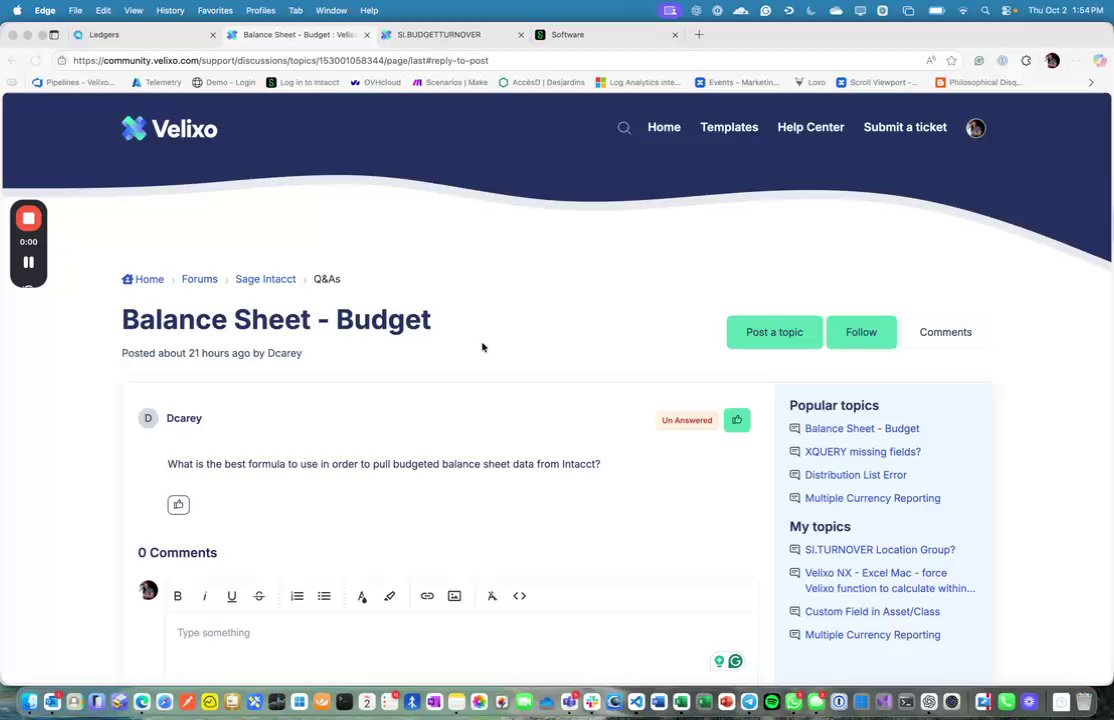This screenshot has height=720, width=1114.
Task: Clear formatting in comment editor
Action: tap(492, 596)
